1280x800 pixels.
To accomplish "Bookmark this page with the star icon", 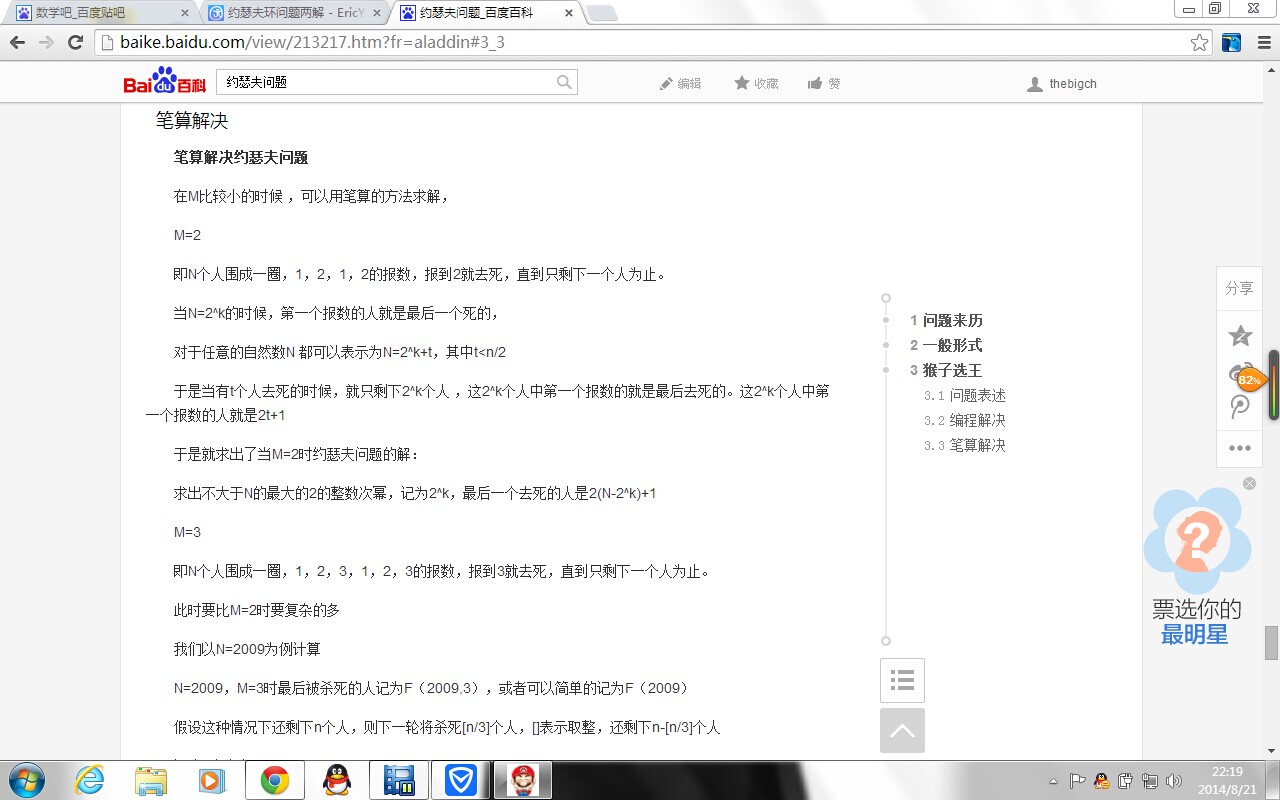I will click(x=1199, y=43).
